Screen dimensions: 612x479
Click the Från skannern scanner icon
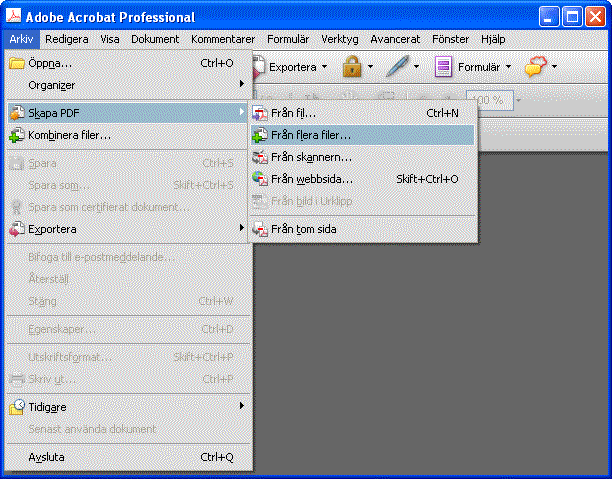260,157
